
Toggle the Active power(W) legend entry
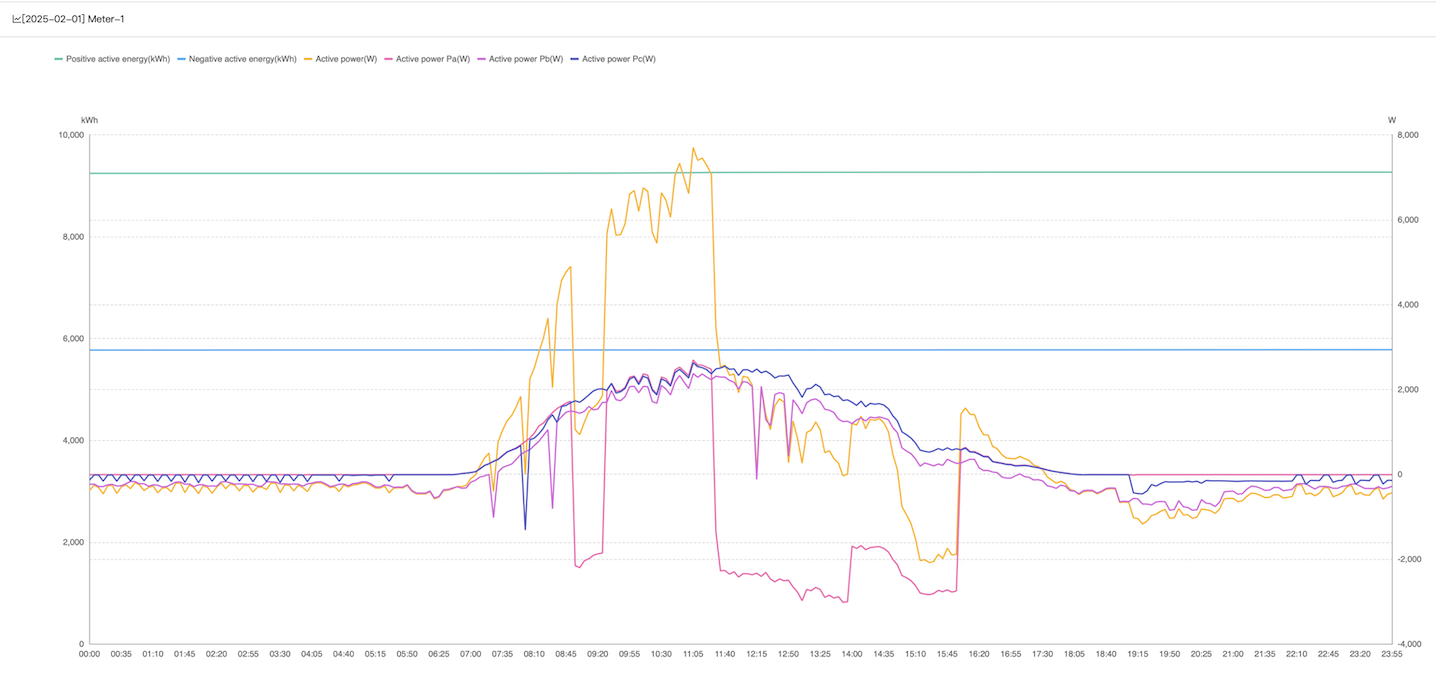coord(340,59)
